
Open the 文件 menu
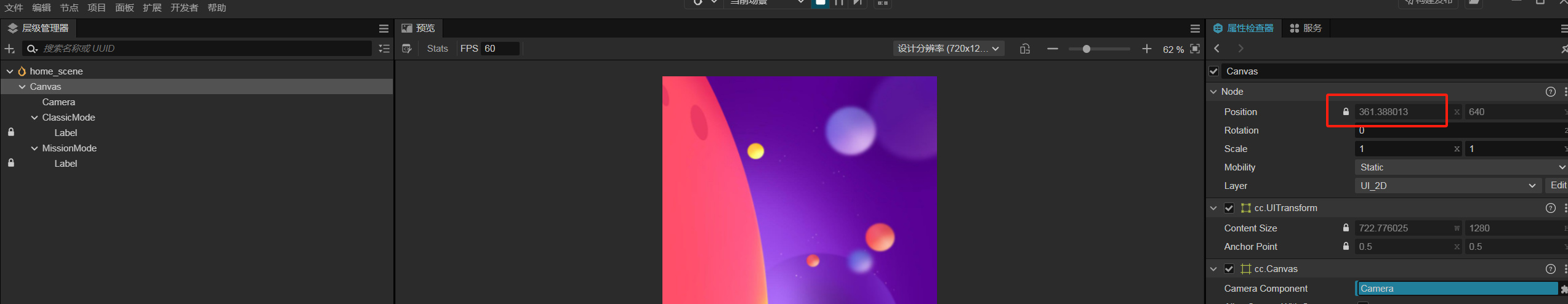click(14, 7)
